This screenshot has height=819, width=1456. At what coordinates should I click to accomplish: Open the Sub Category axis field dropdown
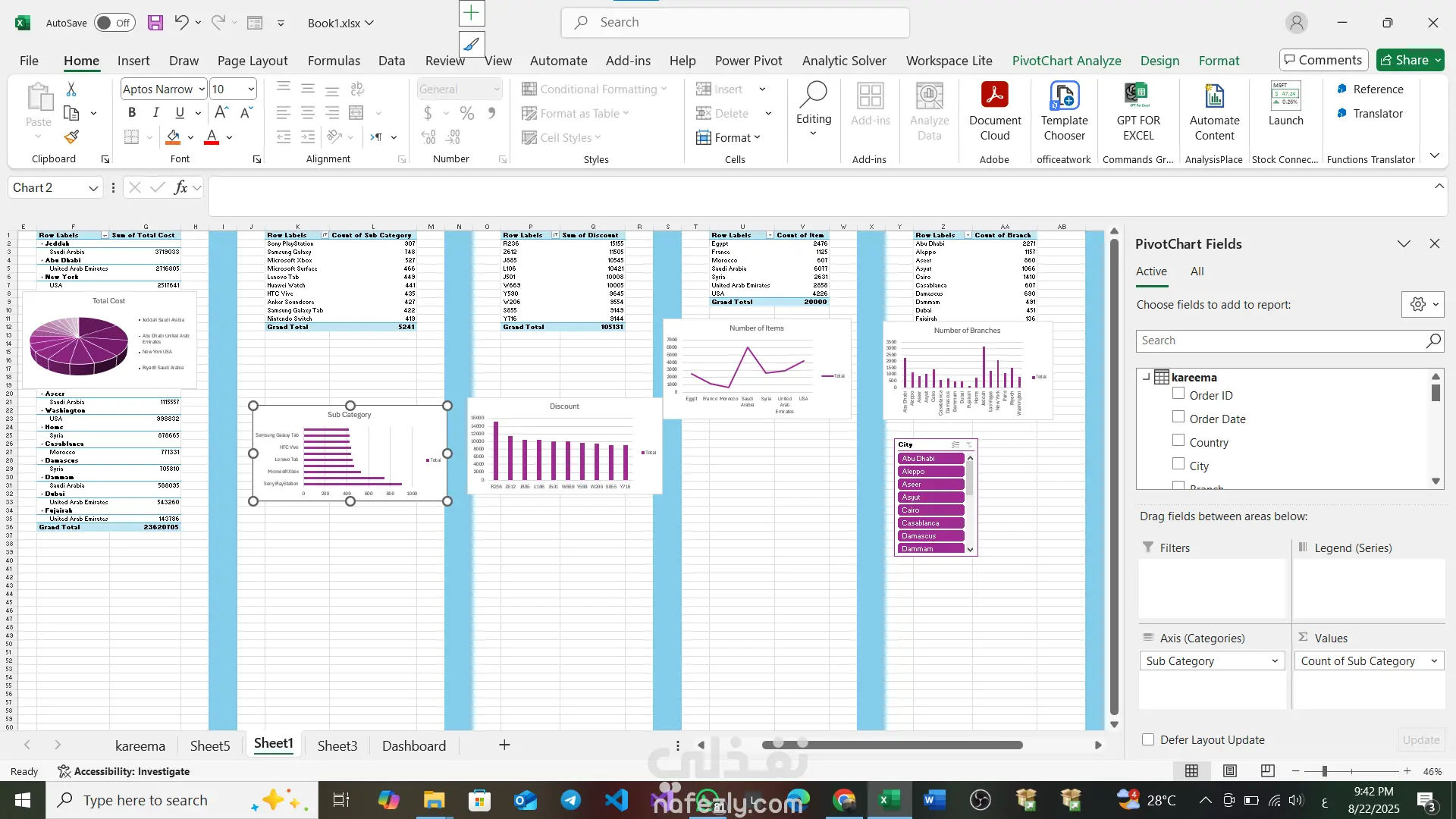1275,661
